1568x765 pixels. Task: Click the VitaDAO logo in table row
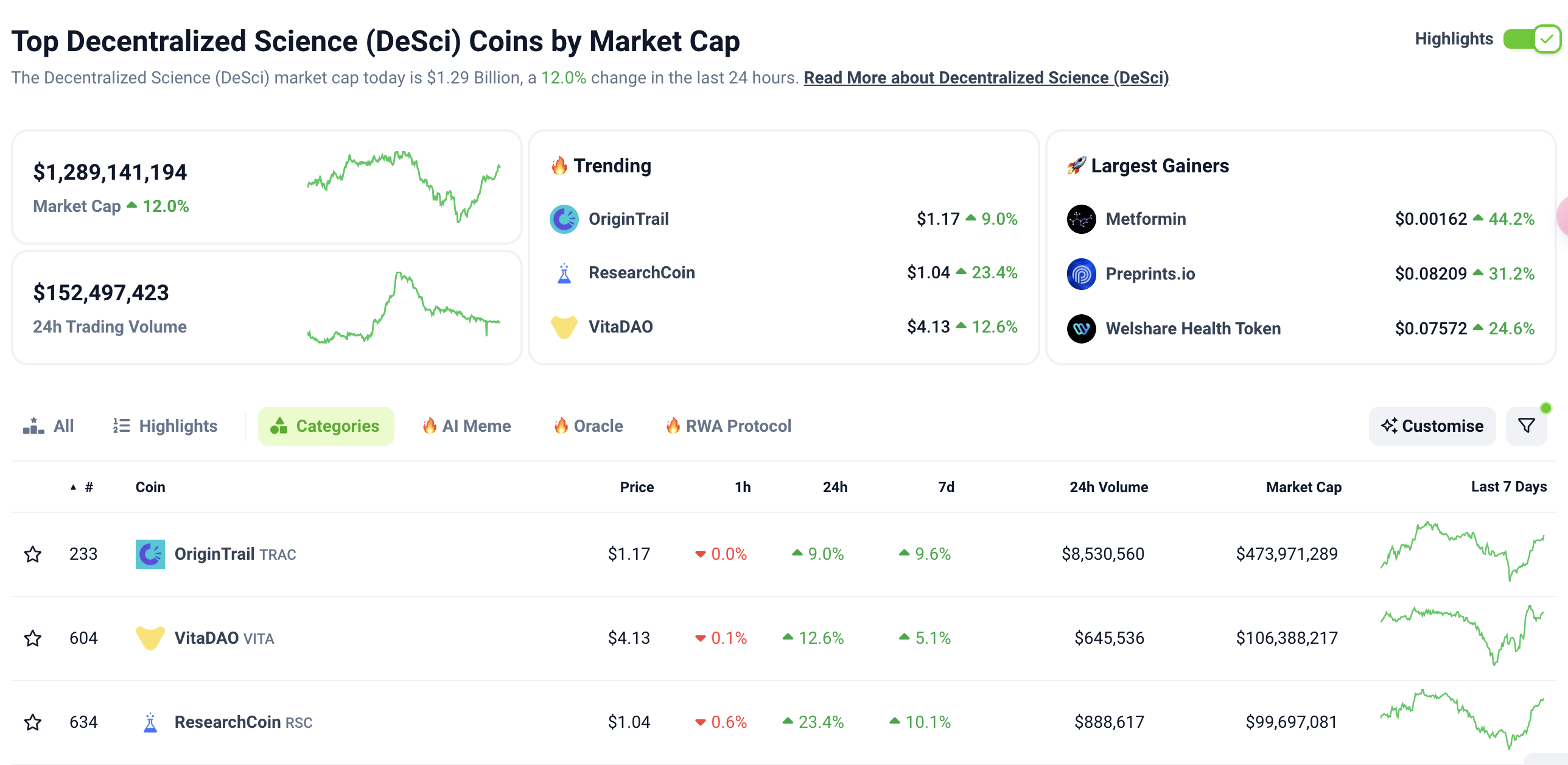point(150,638)
